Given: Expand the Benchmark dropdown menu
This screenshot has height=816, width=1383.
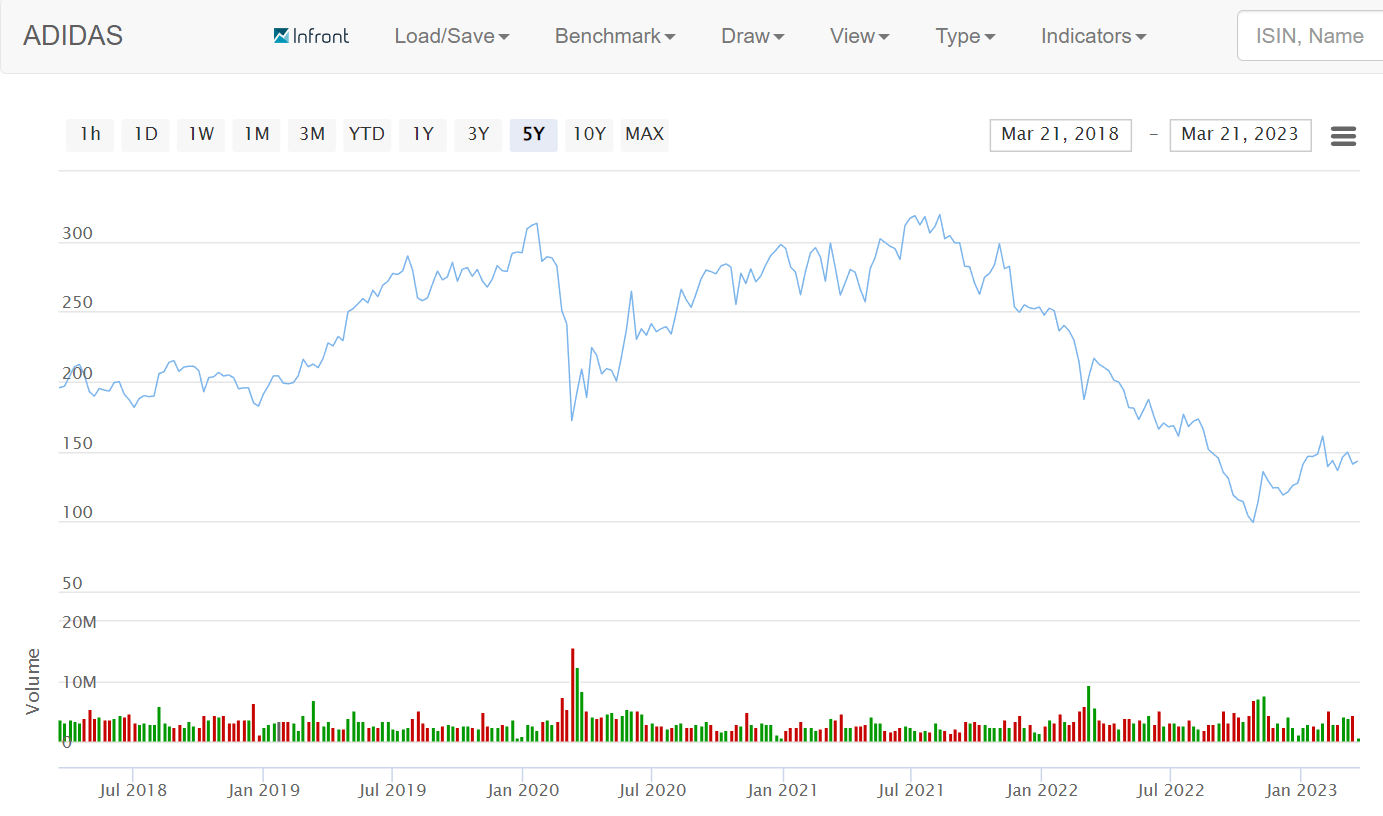Looking at the screenshot, I should pyautogui.click(x=615, y=36).
